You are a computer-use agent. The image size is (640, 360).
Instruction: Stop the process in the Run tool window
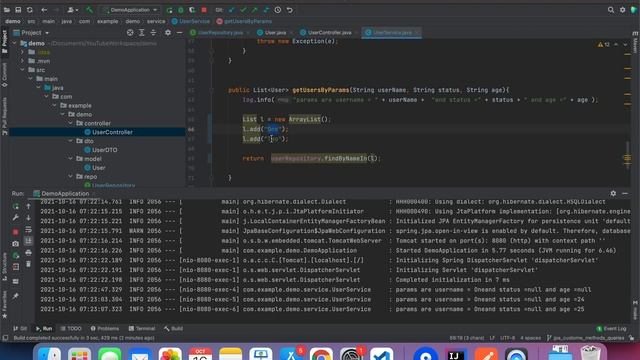pyautogui.click(x=16, y=232)
